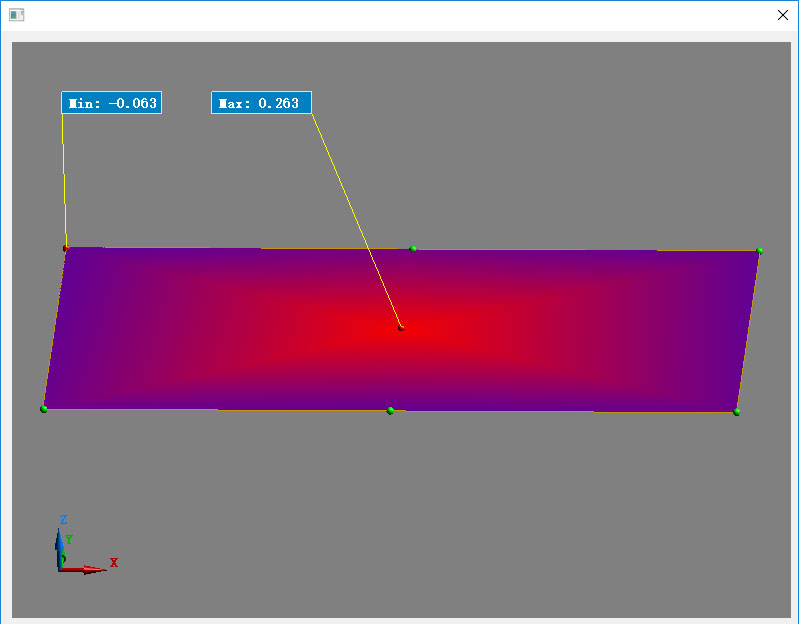This screenshot has width=799, height=624.
Task: Pick the green top-right corner point
Action: click(759, 251)
